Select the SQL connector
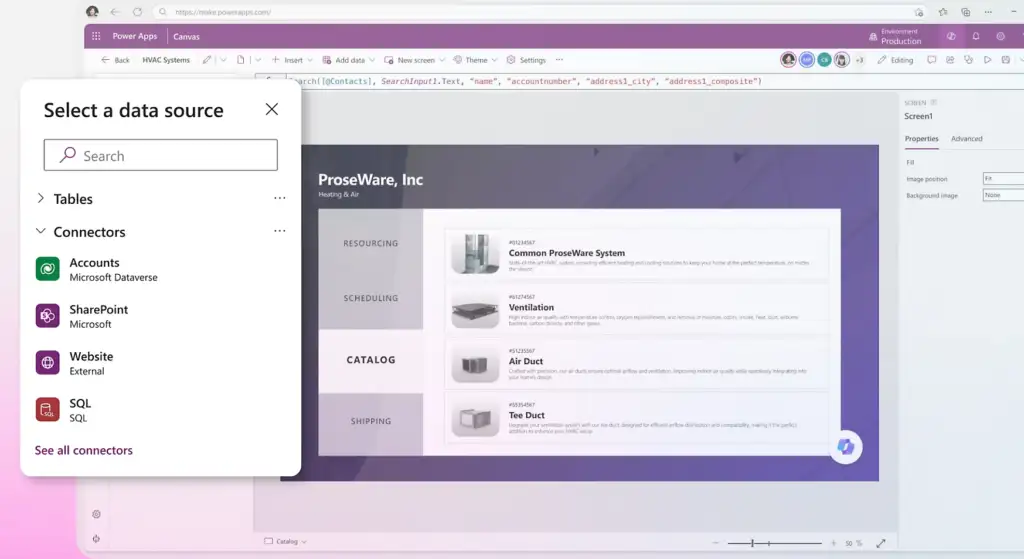 (63, 410)
